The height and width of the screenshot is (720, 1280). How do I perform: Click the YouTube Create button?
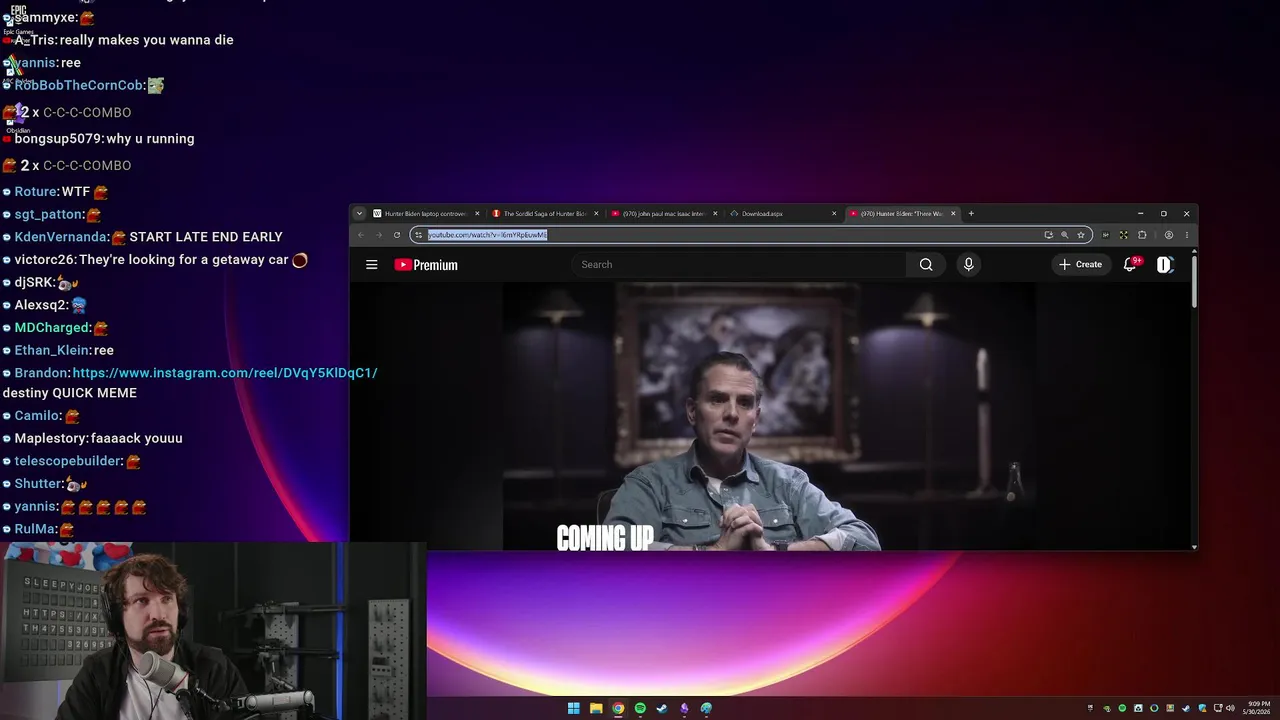click(1081, 265)
